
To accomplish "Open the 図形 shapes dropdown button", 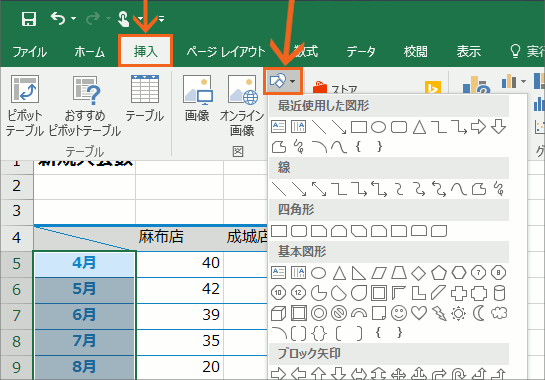I will tap(283, 81).
